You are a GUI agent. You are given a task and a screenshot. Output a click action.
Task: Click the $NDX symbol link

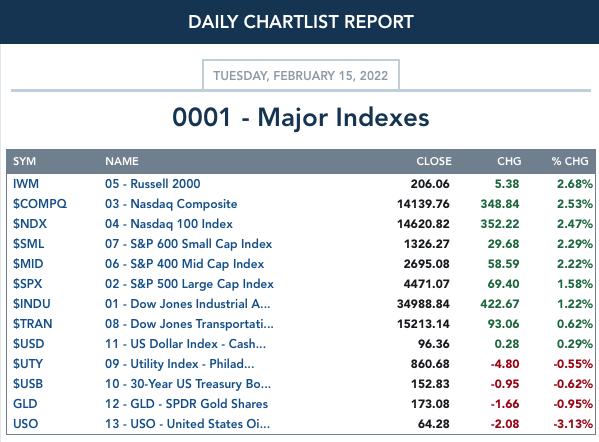(x=30, y=223)
